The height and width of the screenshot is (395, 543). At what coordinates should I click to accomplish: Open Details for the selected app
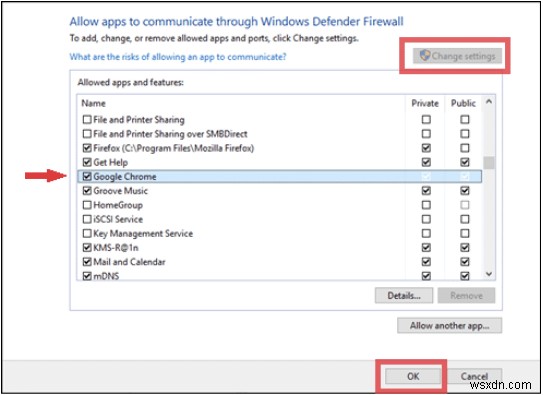point(404,296)
